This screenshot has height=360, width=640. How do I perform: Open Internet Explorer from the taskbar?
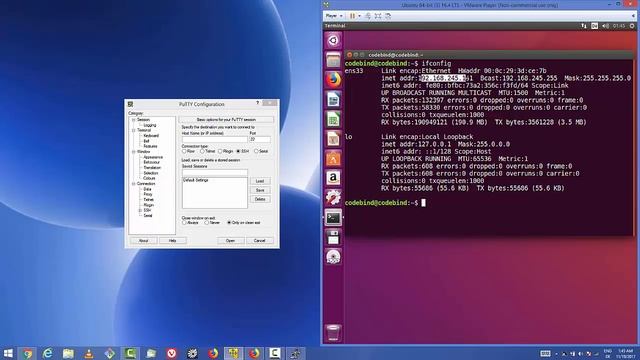tap(48, 353)
